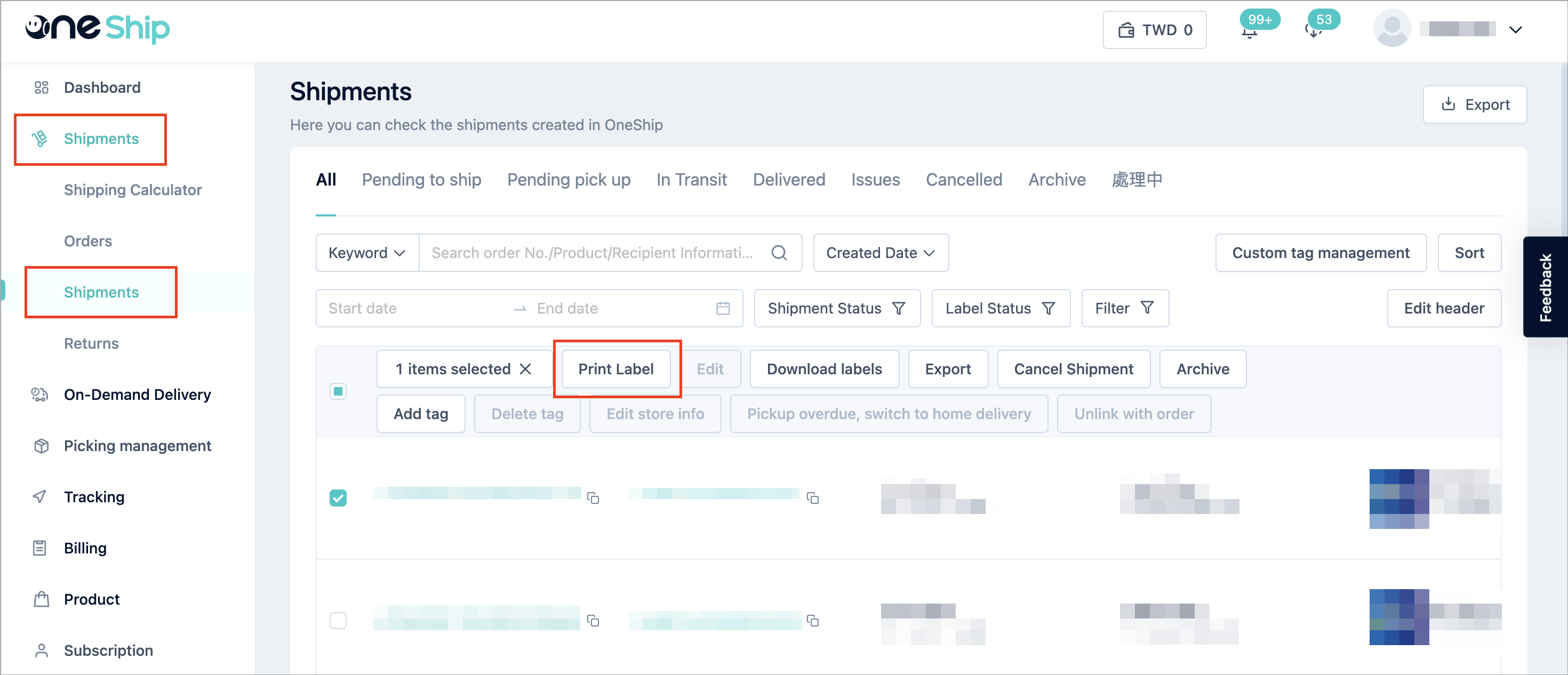The width and height of the screenshot is (1568, 675).
Task: Open the notifications bell icon
Action: click(1249, 30)
